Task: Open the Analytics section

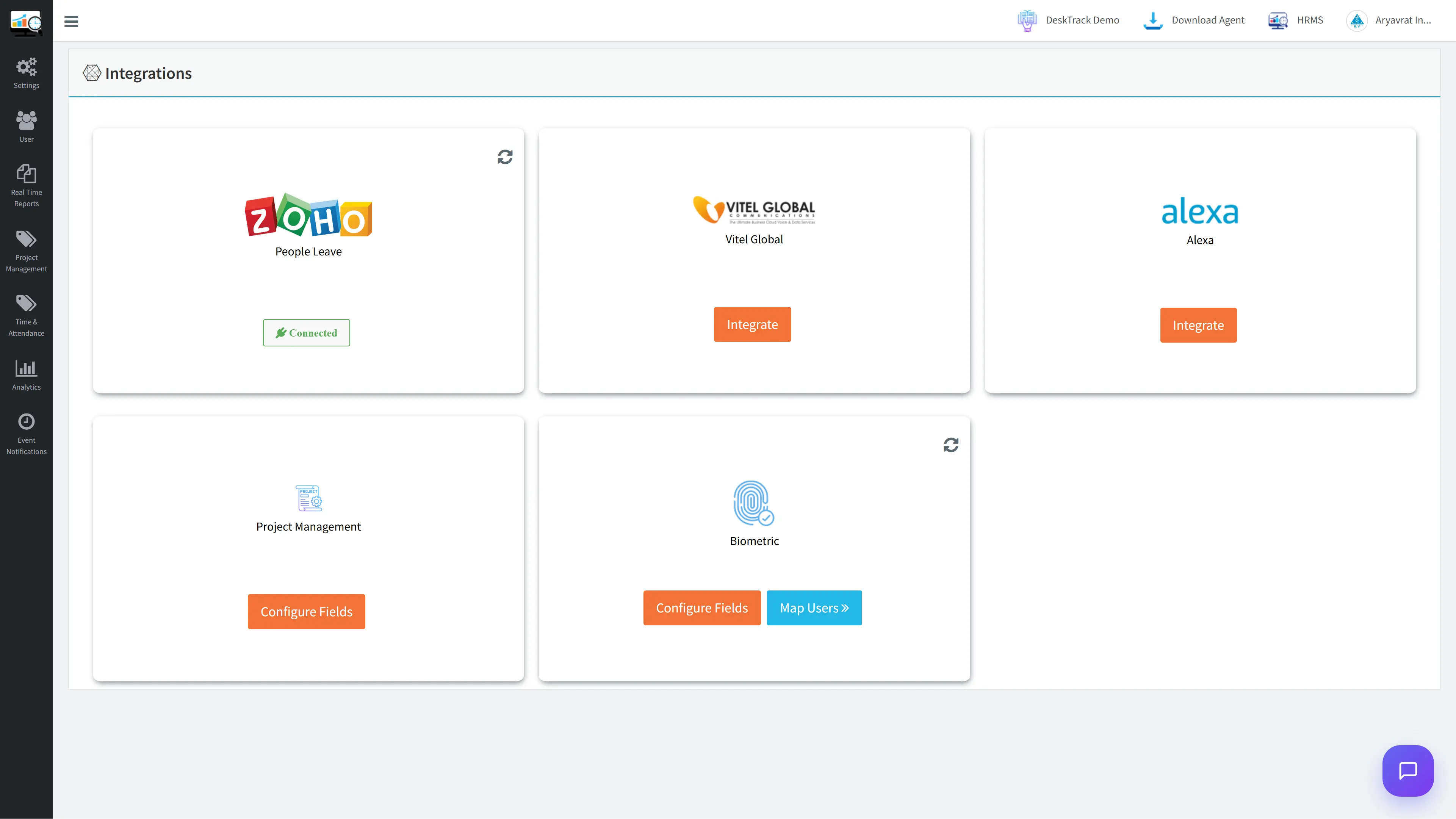Action: coord(26,374)
